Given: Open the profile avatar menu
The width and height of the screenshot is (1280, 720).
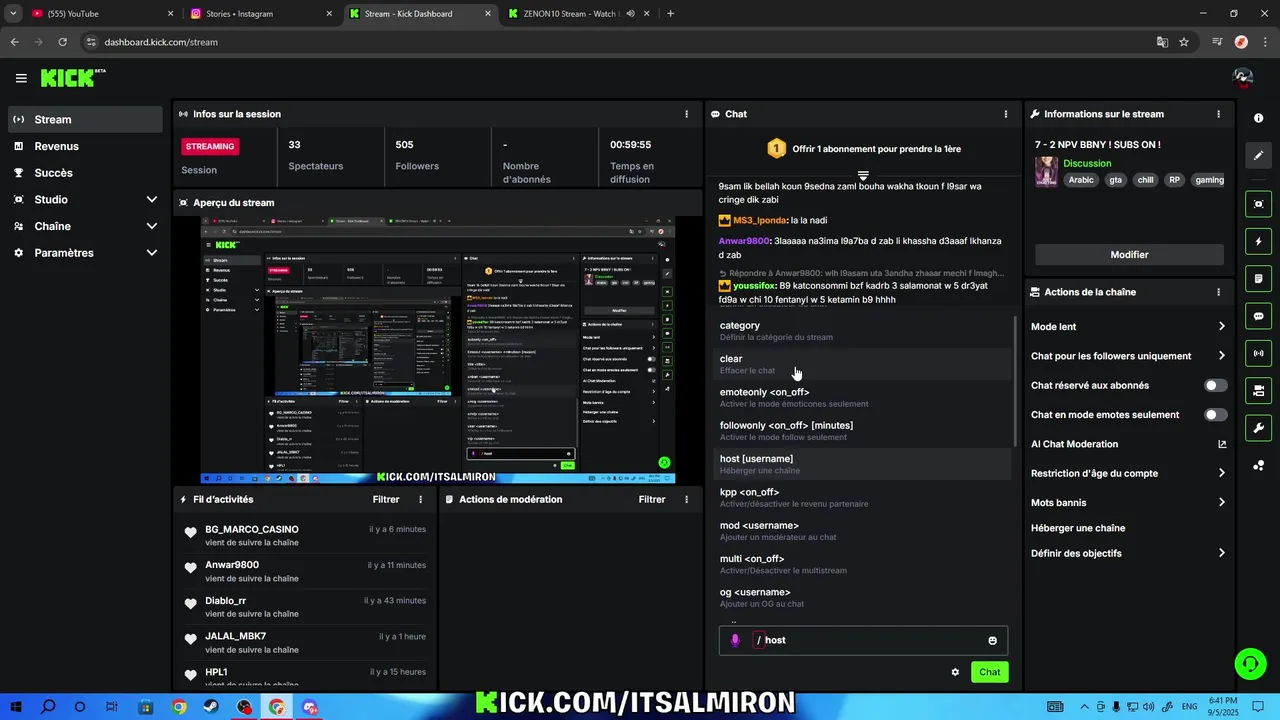Looking at the screenshot, I should (x=1243, y=78).
